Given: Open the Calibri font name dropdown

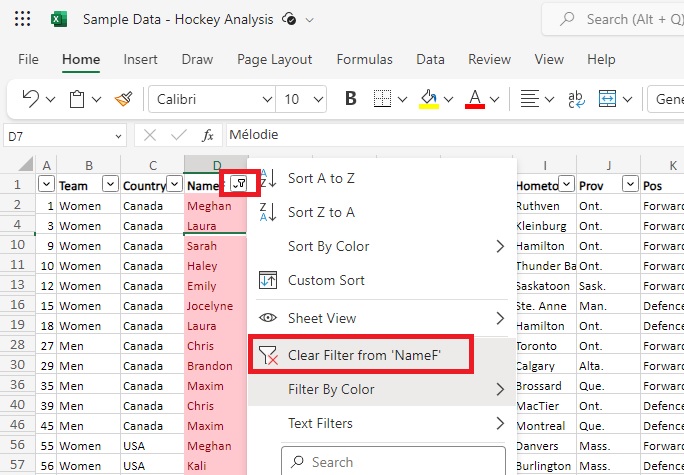Looking at the screenshot, I should point(267,99).
